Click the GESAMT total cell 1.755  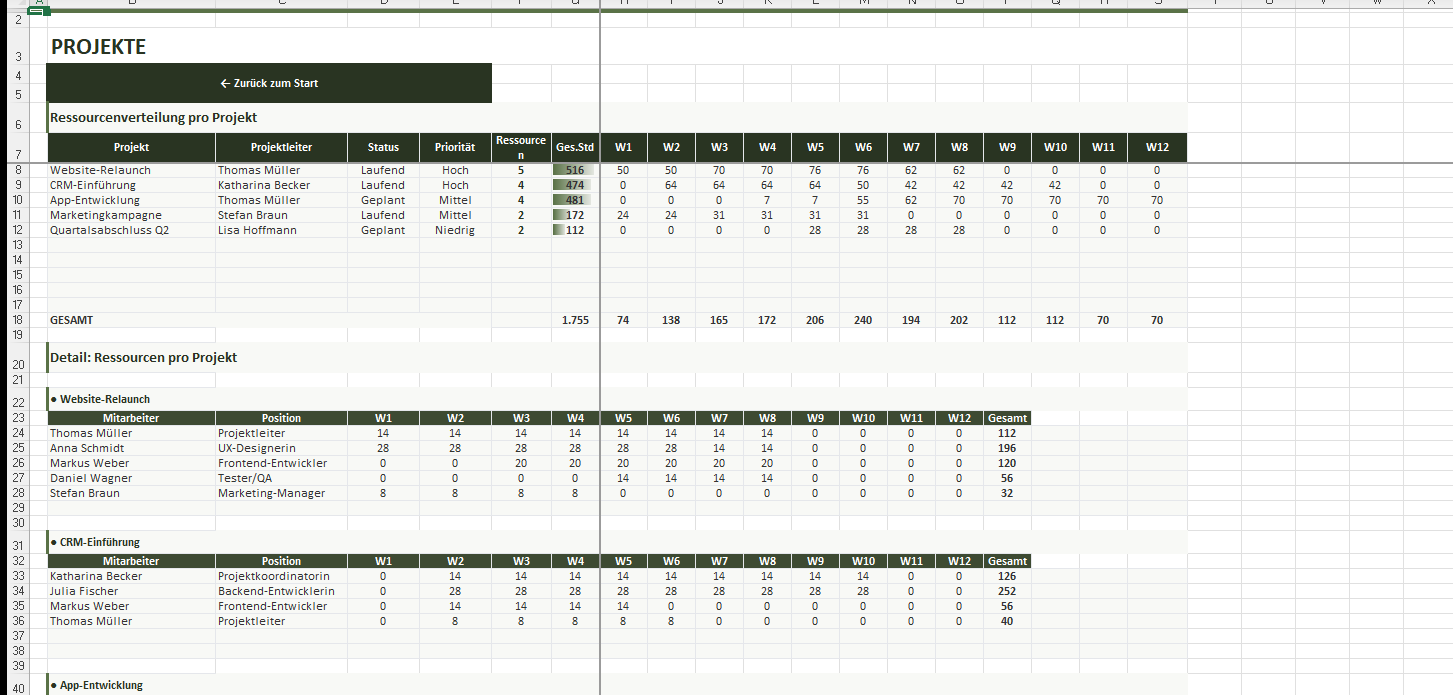point(575,320)
